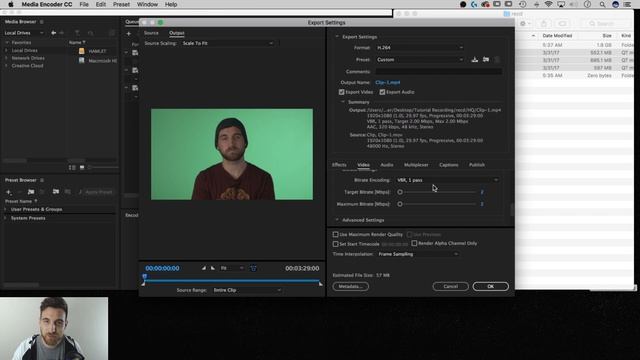Screen dimensions: 640x360
Task: Enable Set Start Timecode checkbox
Action: (x=336, y=244)
